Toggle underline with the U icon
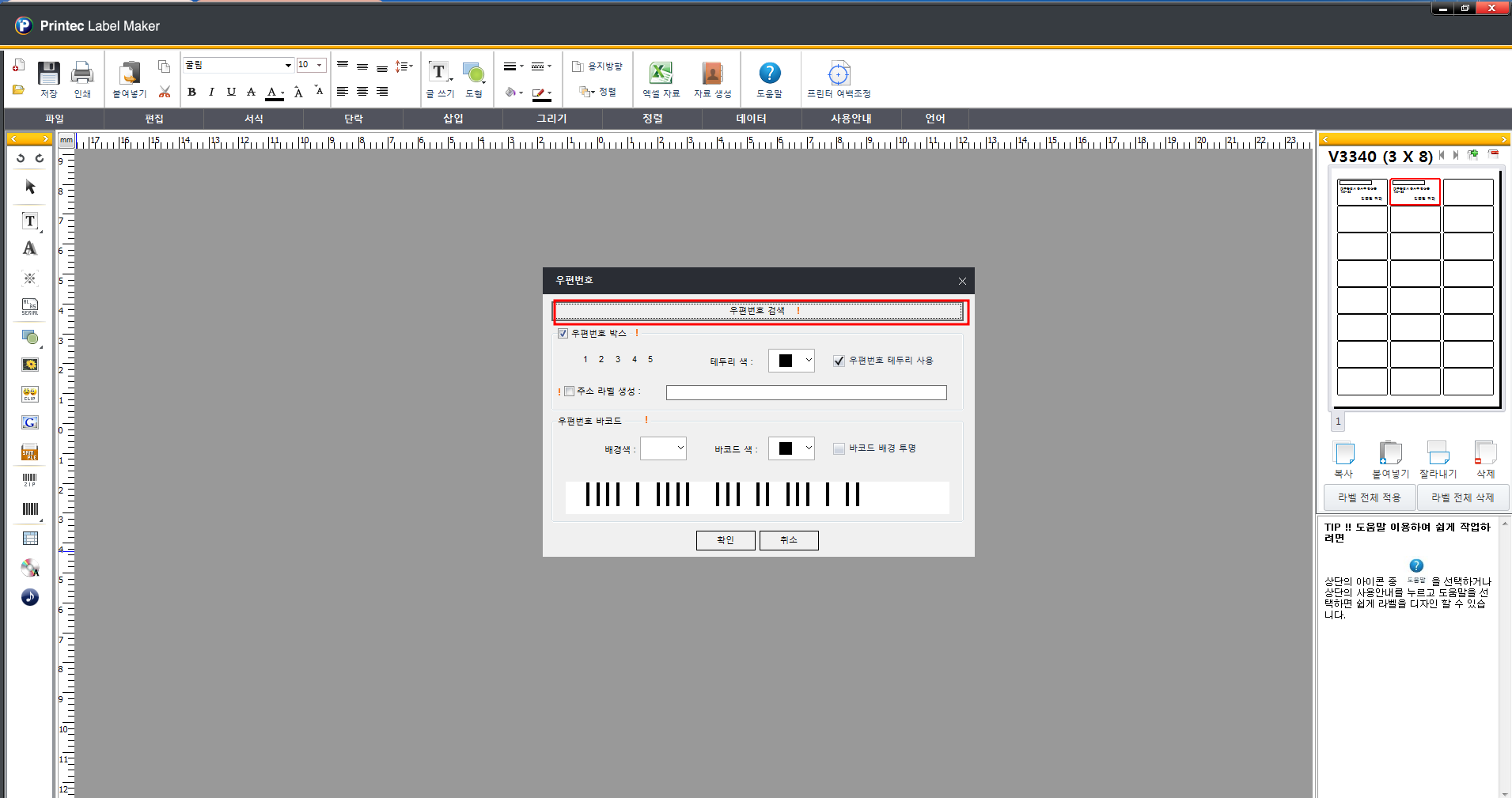Image resolution: width=1512 pixels, height=798 pixels. (x=231, y=92)
